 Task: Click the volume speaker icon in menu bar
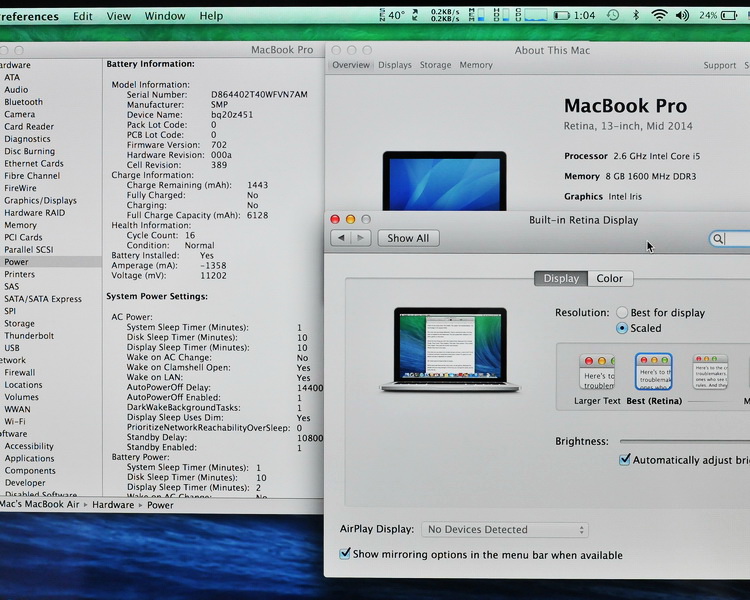[682, 16]
